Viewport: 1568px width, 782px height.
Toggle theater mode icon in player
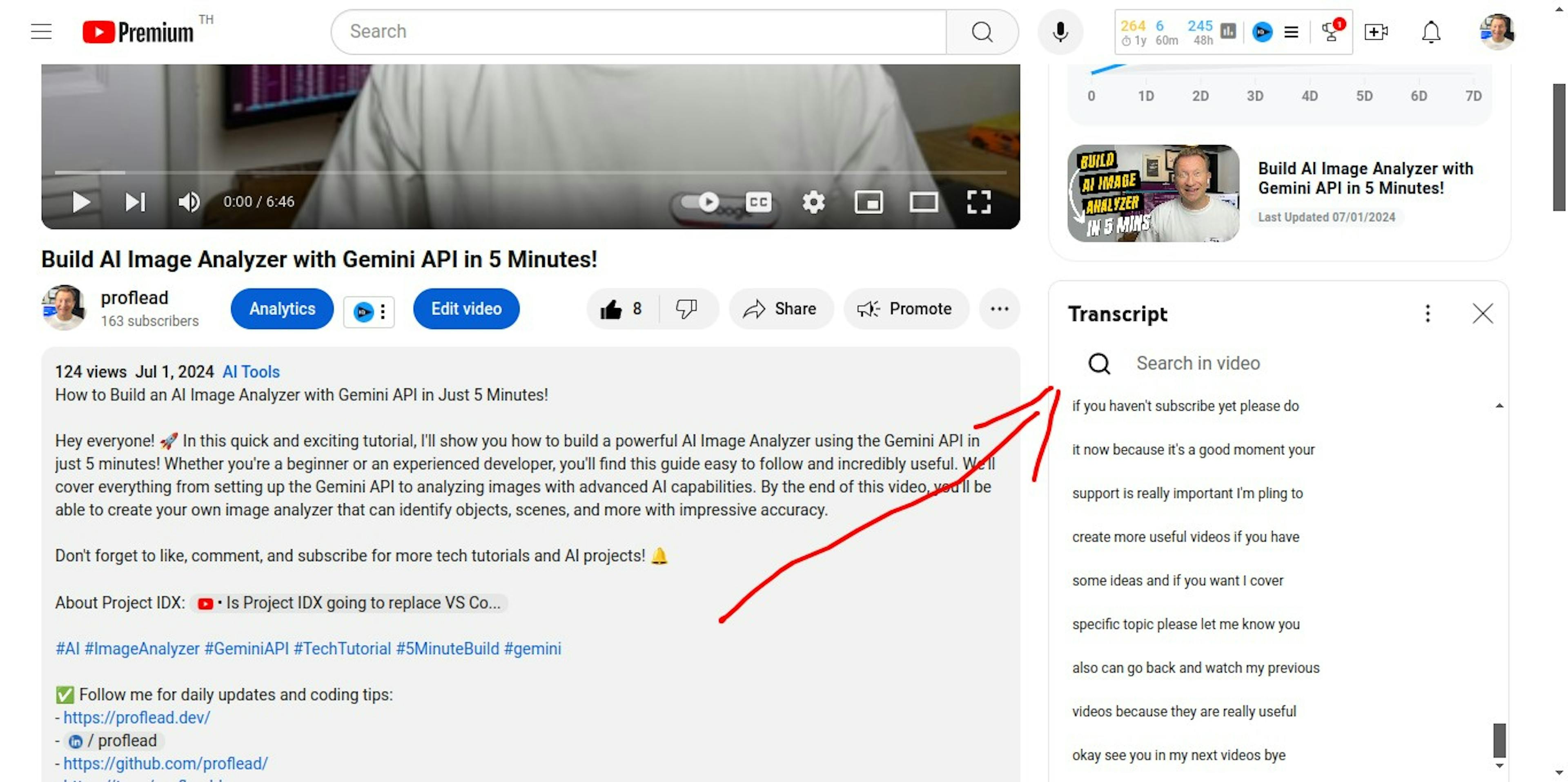(x=921, y=201)
